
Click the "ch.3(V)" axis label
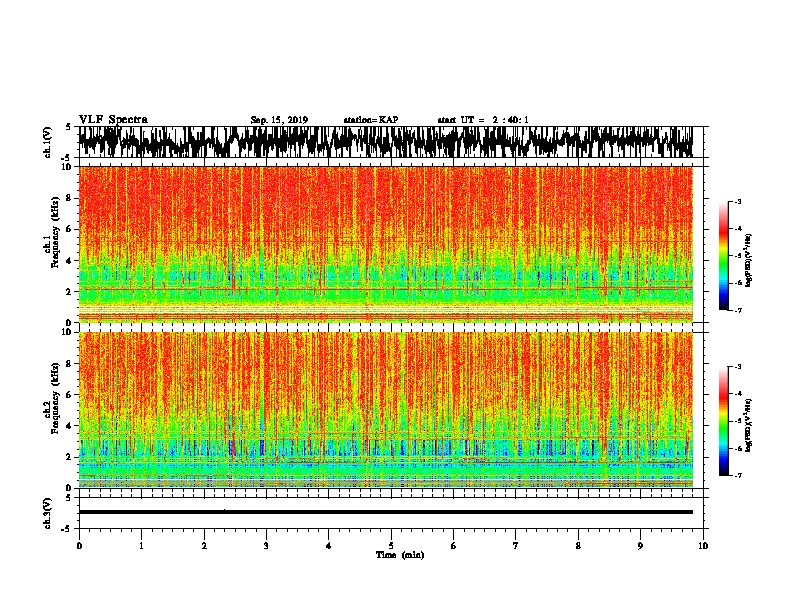[48, 513]
